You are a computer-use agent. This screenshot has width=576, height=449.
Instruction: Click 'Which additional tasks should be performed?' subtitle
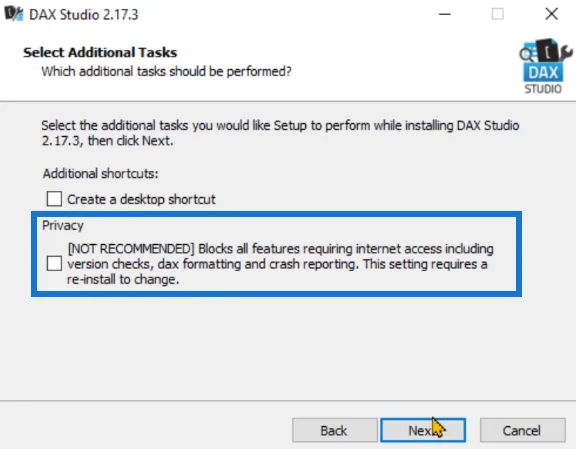coord(166,71)
